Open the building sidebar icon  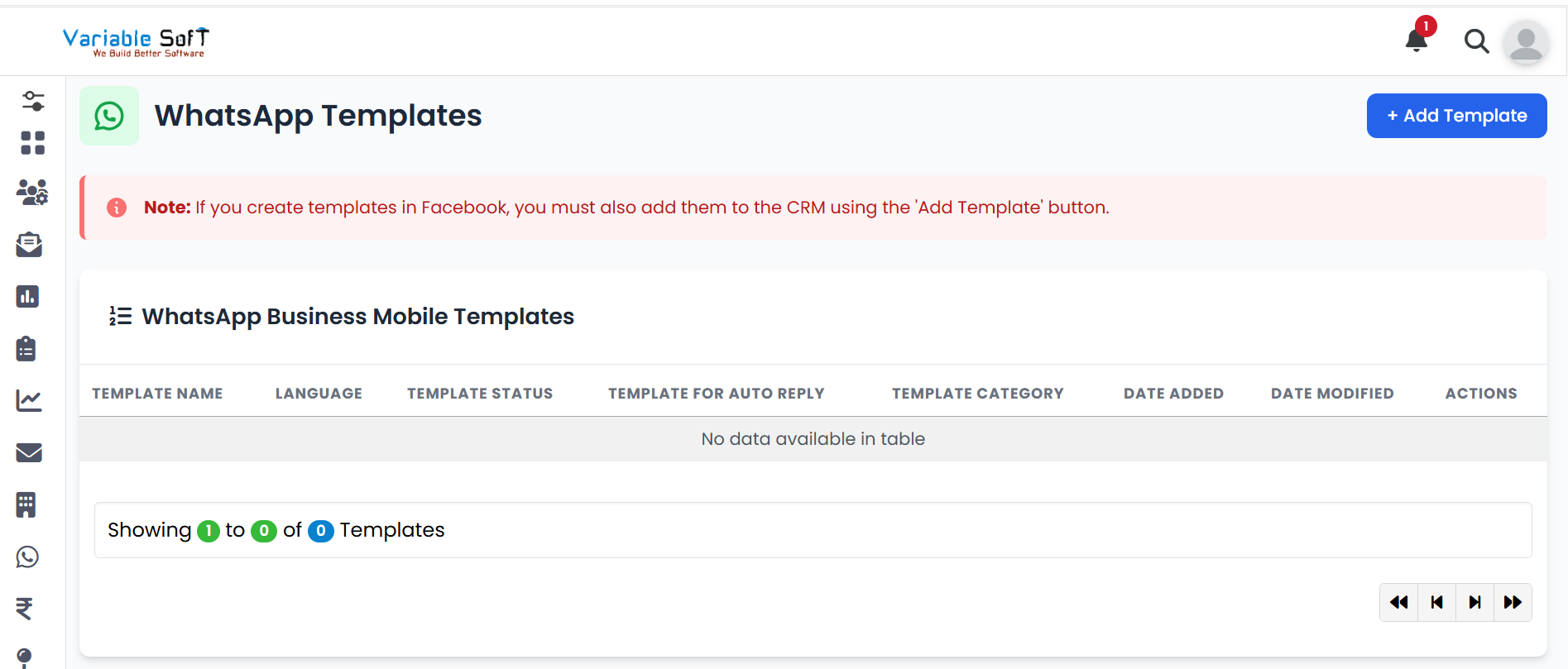(26, 504)
